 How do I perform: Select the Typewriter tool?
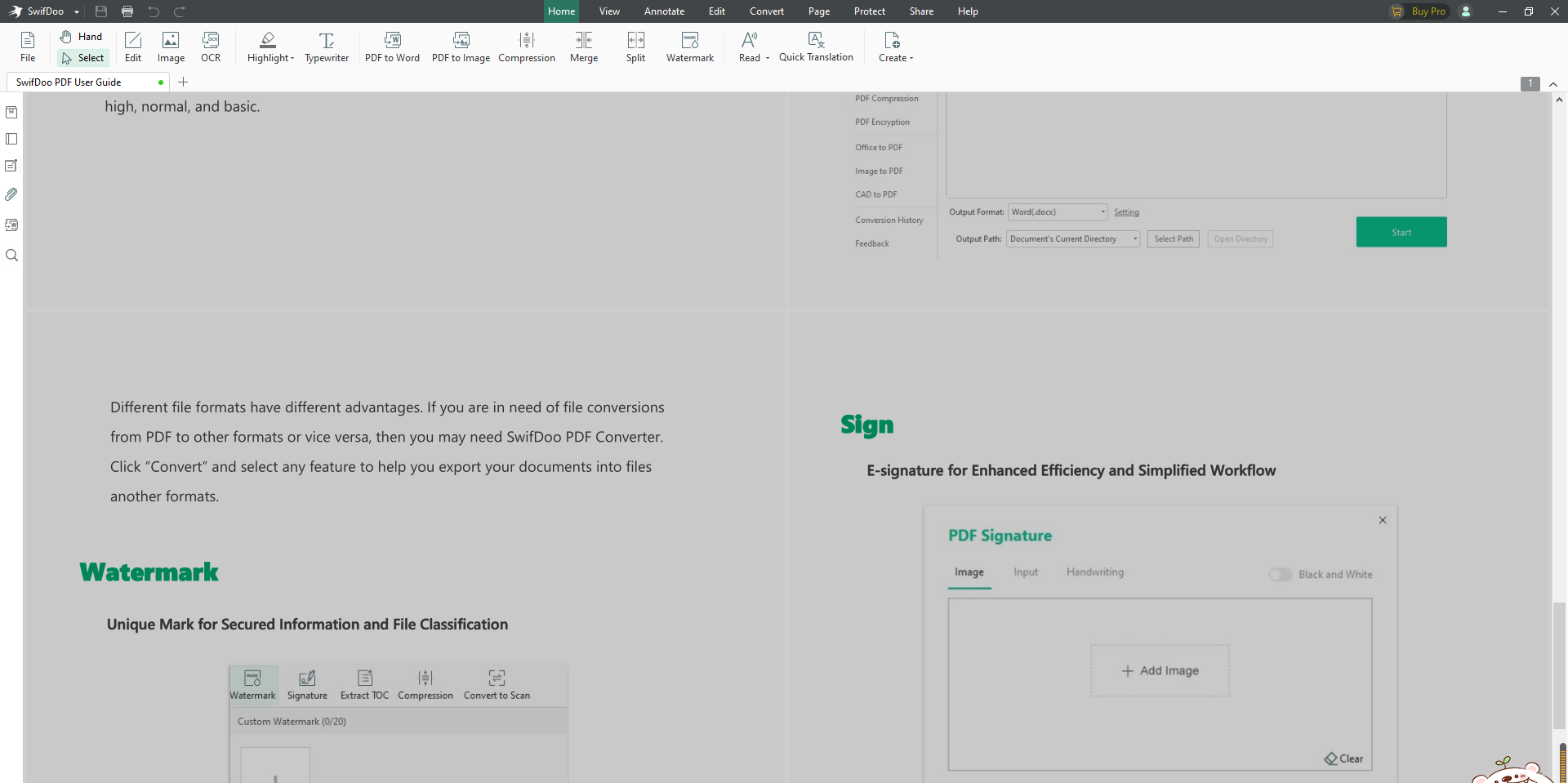(x=327, y=47)
